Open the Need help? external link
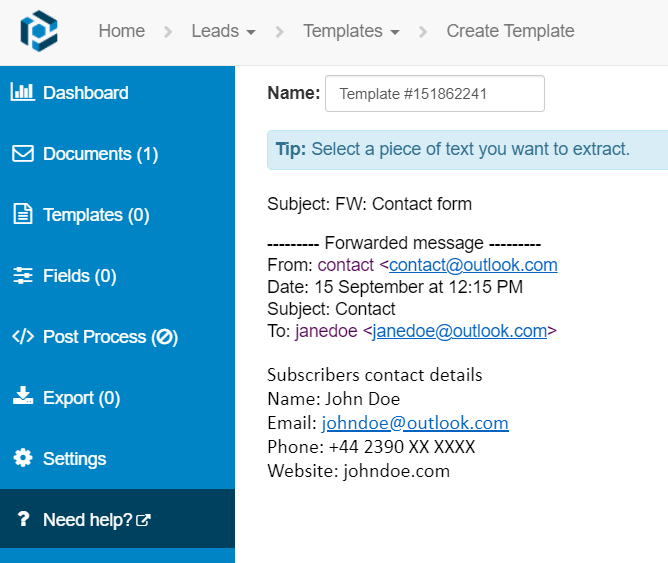This screenshot has height=563, width=668. point(97,520)
